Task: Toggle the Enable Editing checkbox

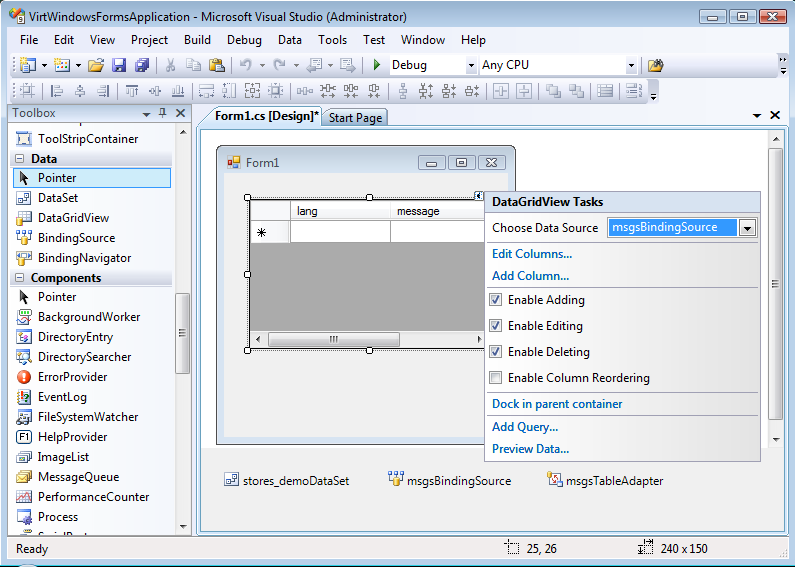Action: (x=496, y=326)
